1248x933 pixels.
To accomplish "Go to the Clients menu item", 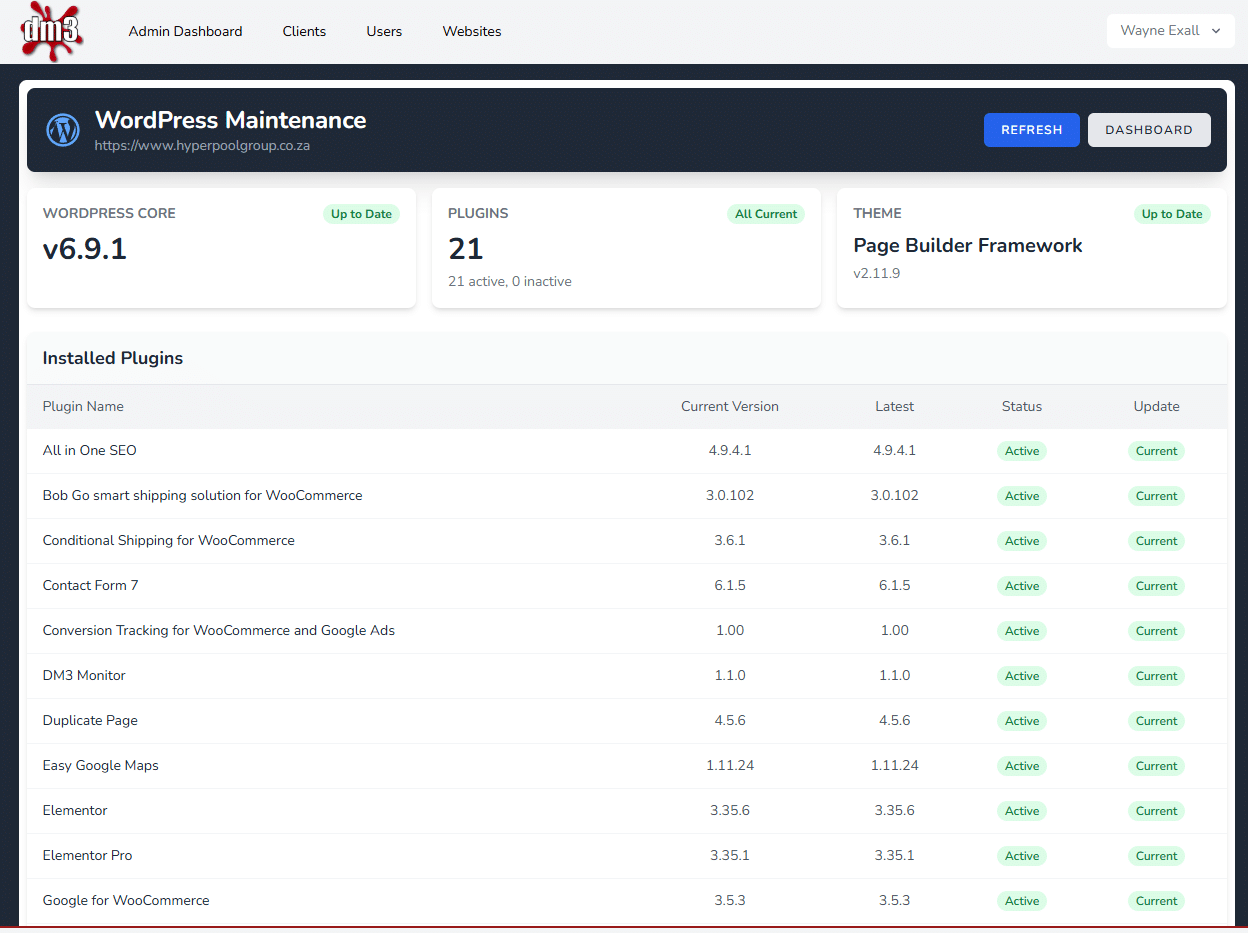I will coord(304,31).
